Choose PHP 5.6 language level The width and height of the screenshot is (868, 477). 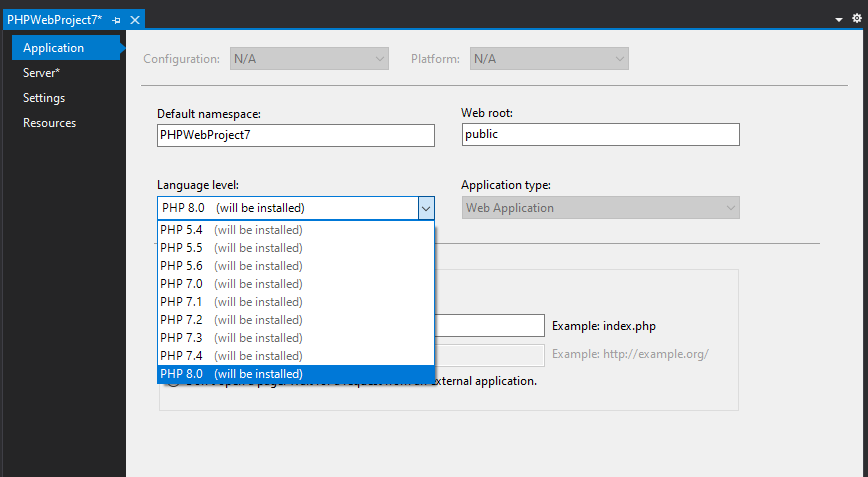pyautogui.click(x=296, y=266)
